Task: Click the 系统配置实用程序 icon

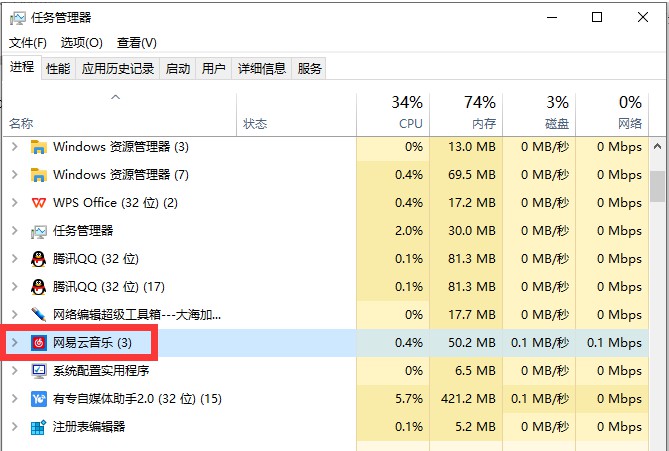Action: [x=38, y=371]
